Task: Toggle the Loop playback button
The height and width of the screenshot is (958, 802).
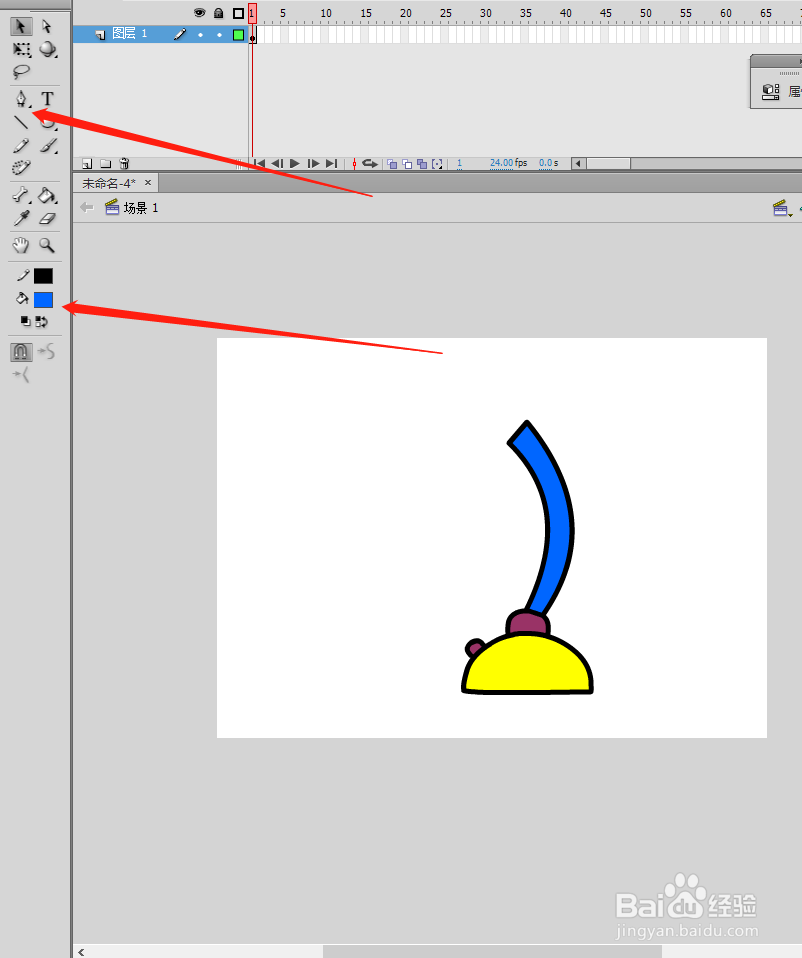Action: pos(370,163)
